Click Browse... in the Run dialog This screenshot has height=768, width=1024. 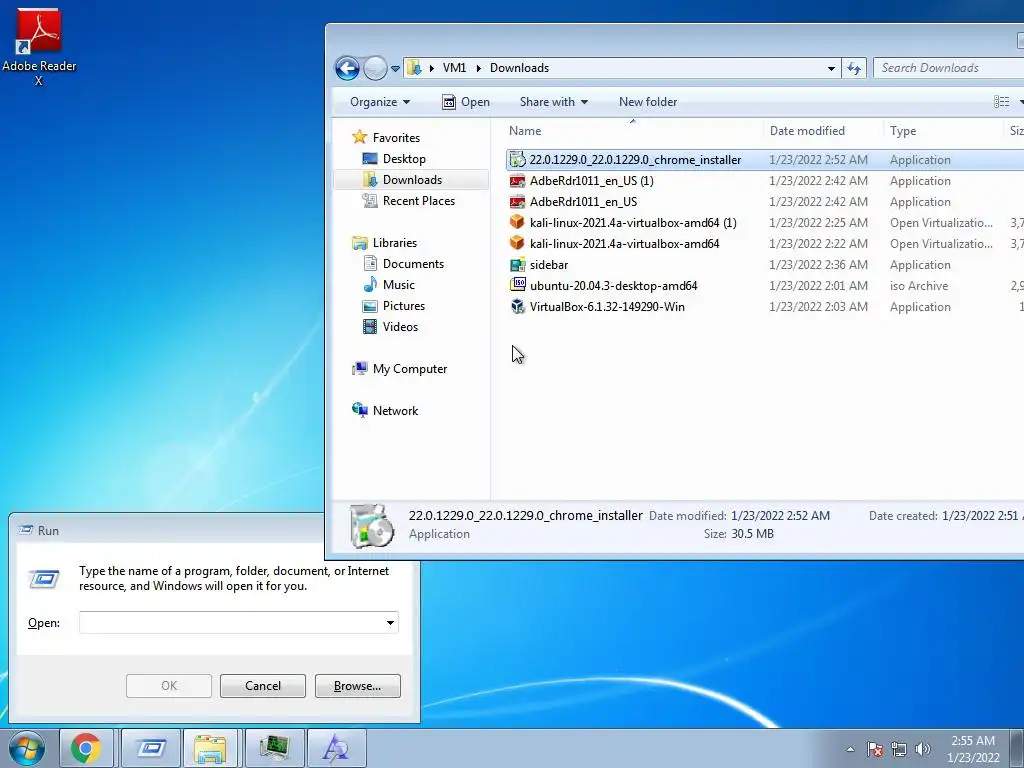357,686
